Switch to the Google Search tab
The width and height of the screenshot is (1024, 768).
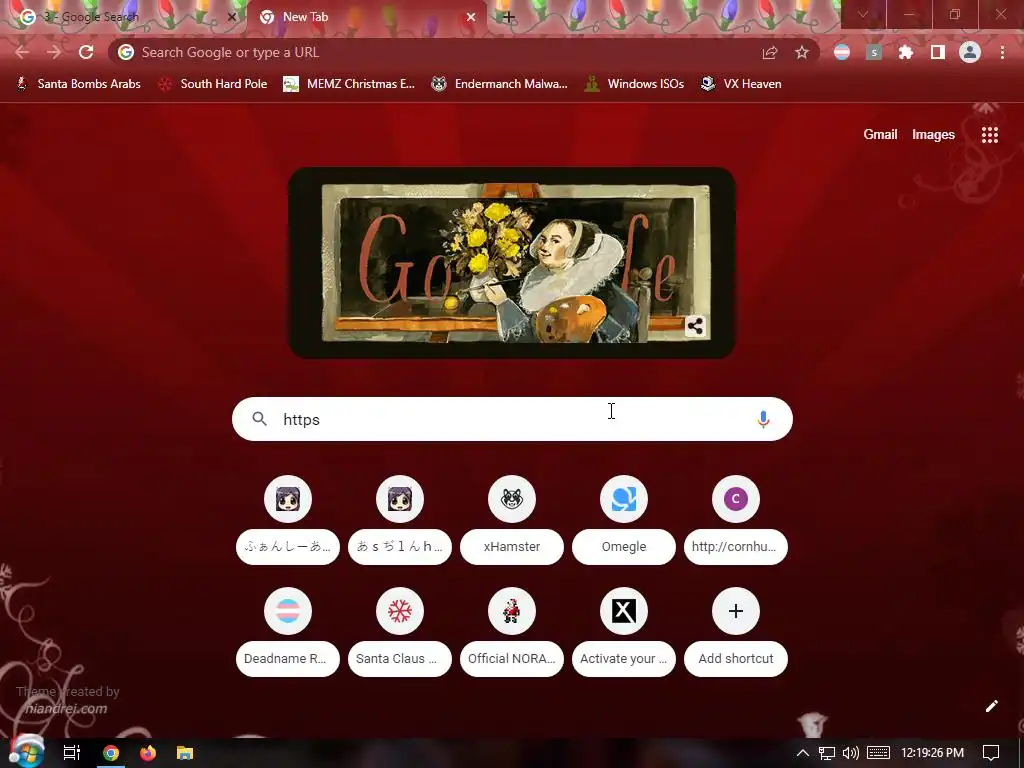(x=124, y=17)
